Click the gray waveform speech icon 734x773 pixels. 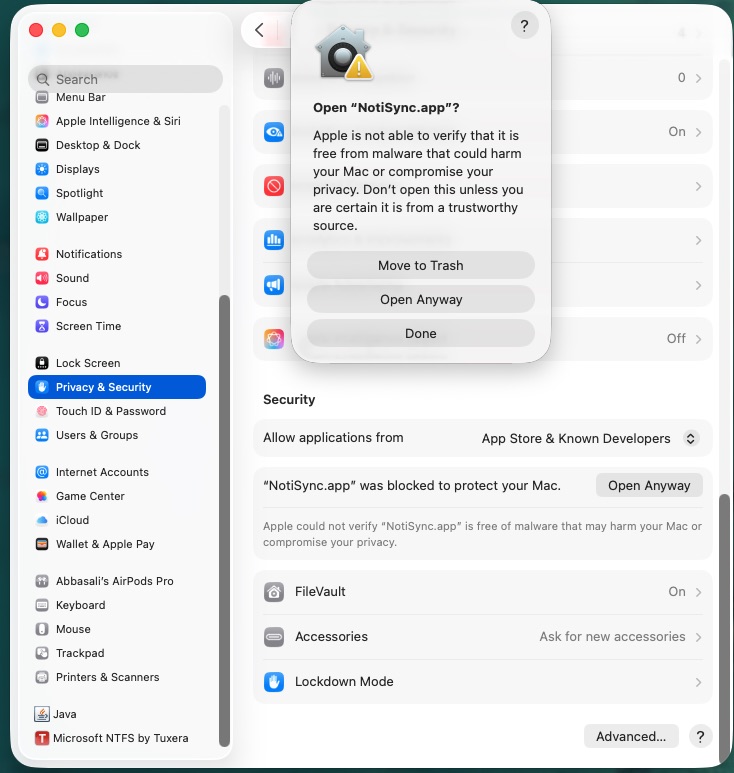[x=274, y=78]
